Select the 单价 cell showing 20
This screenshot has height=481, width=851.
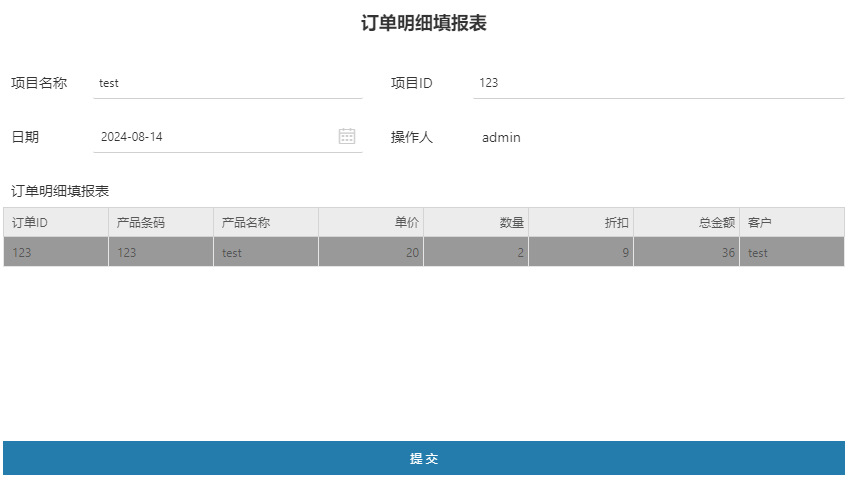371,252
